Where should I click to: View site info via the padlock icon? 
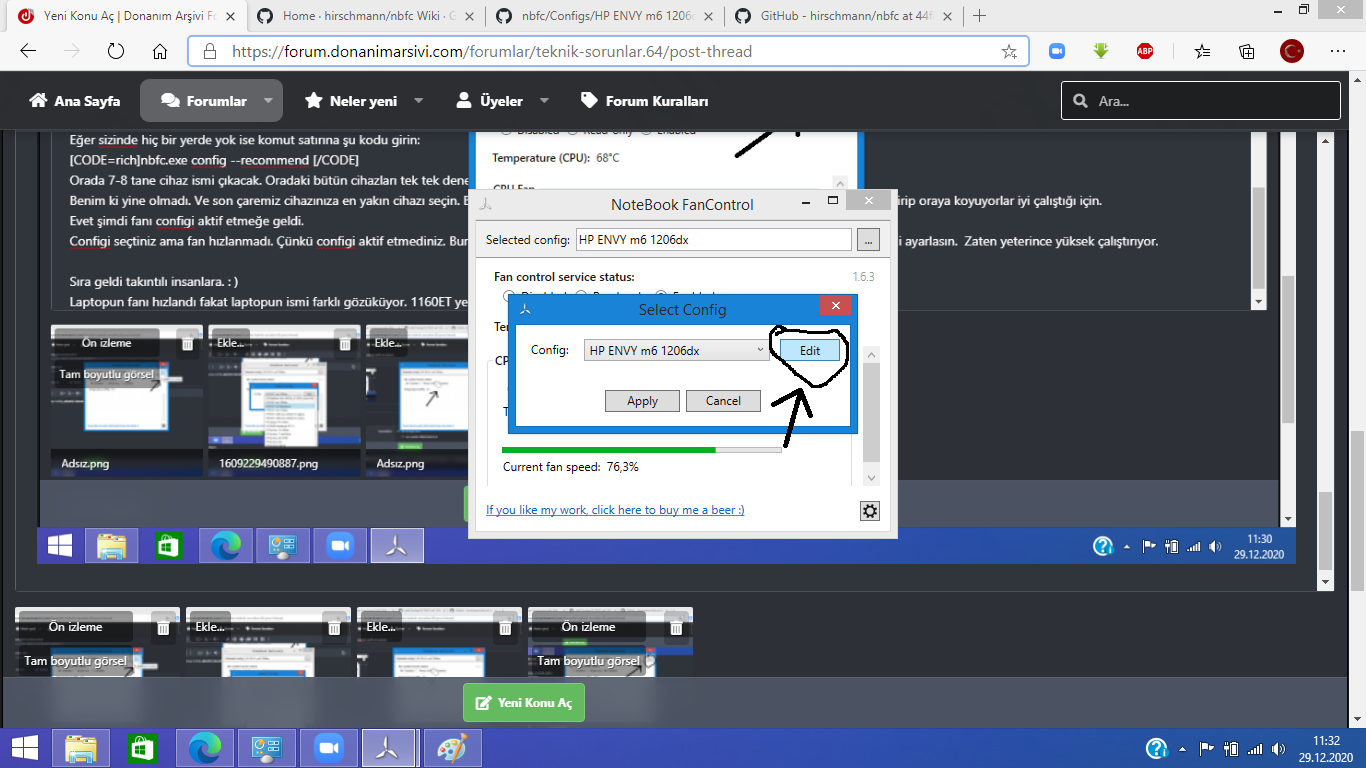click(209, 51)
